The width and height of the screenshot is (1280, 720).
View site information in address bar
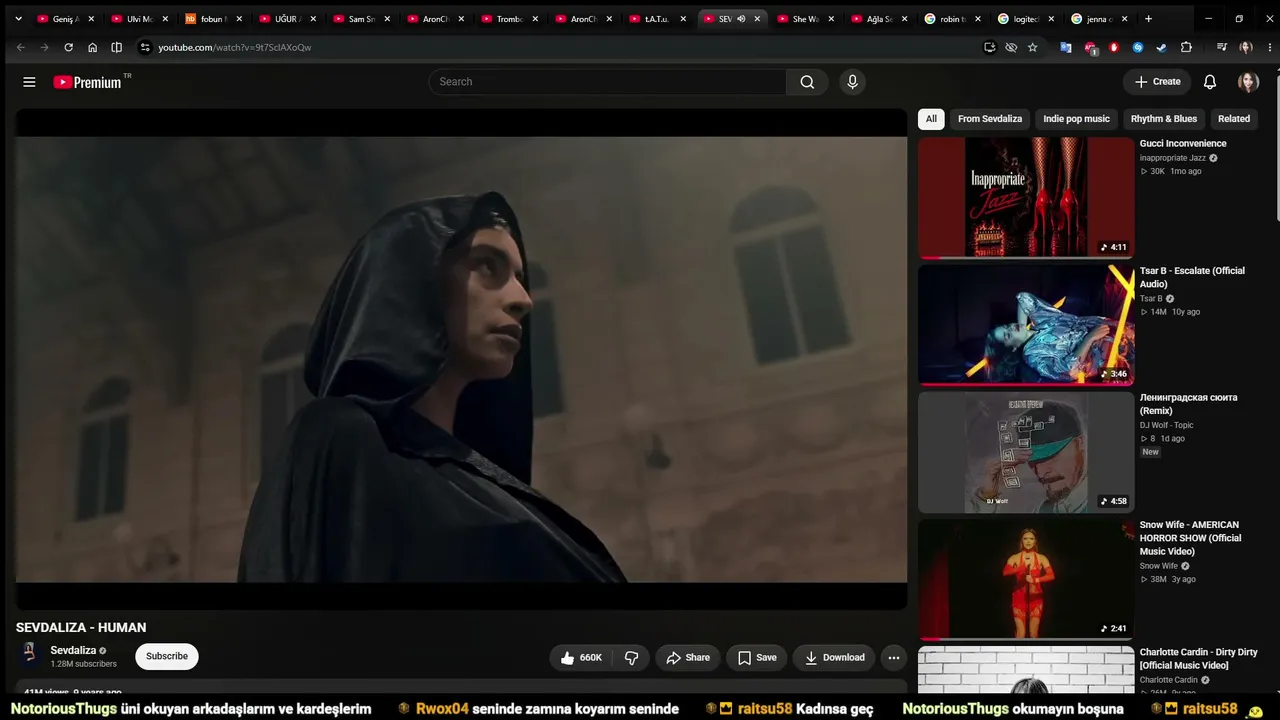coord(145,47)
